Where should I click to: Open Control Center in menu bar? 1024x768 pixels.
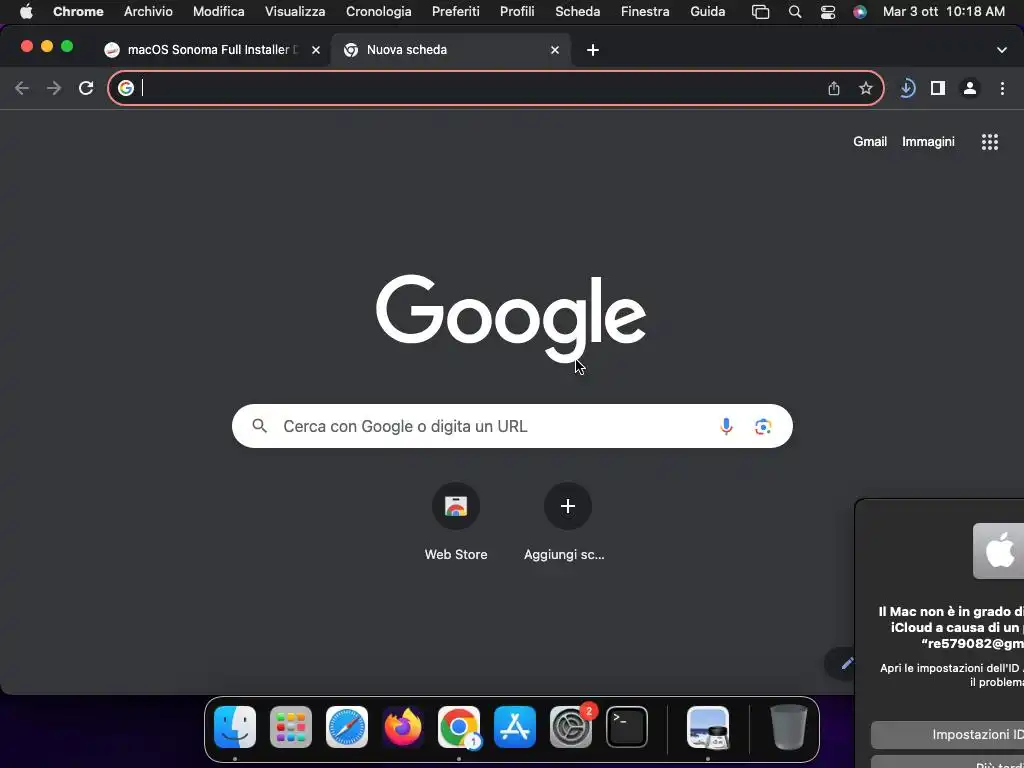click(828, 12)
